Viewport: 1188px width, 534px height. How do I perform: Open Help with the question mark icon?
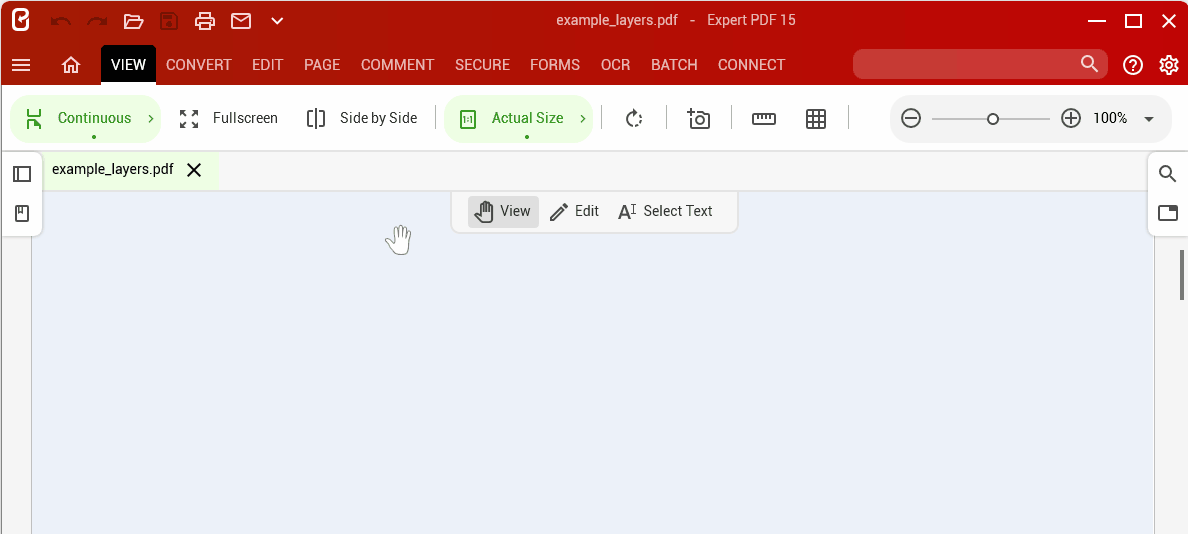(1133, 65)
